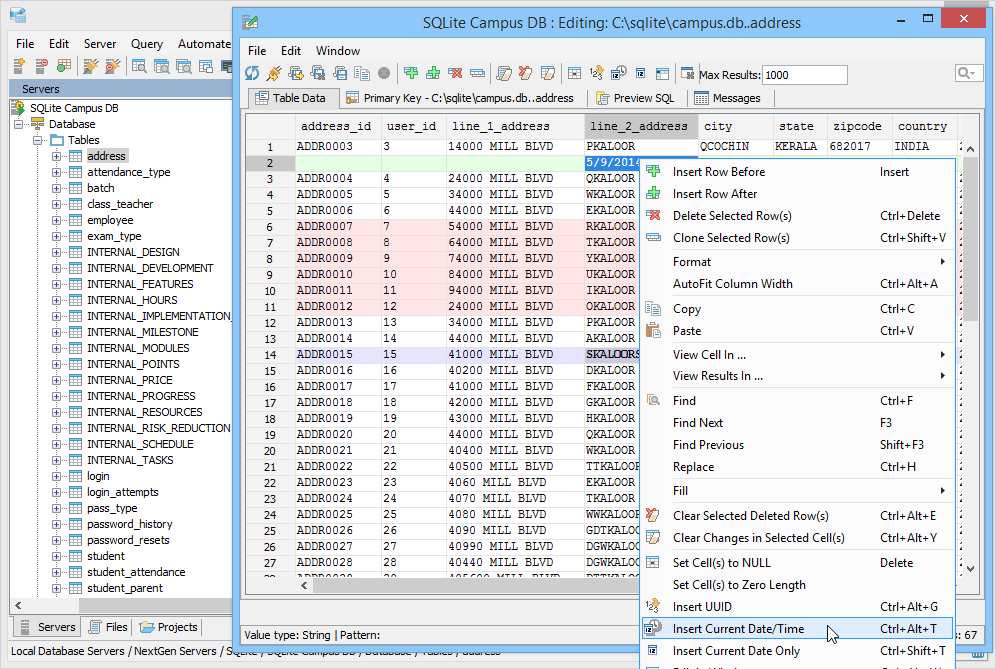Open the Fill submenu in context menu
996x669 pixels.
(x=797, y=490)
